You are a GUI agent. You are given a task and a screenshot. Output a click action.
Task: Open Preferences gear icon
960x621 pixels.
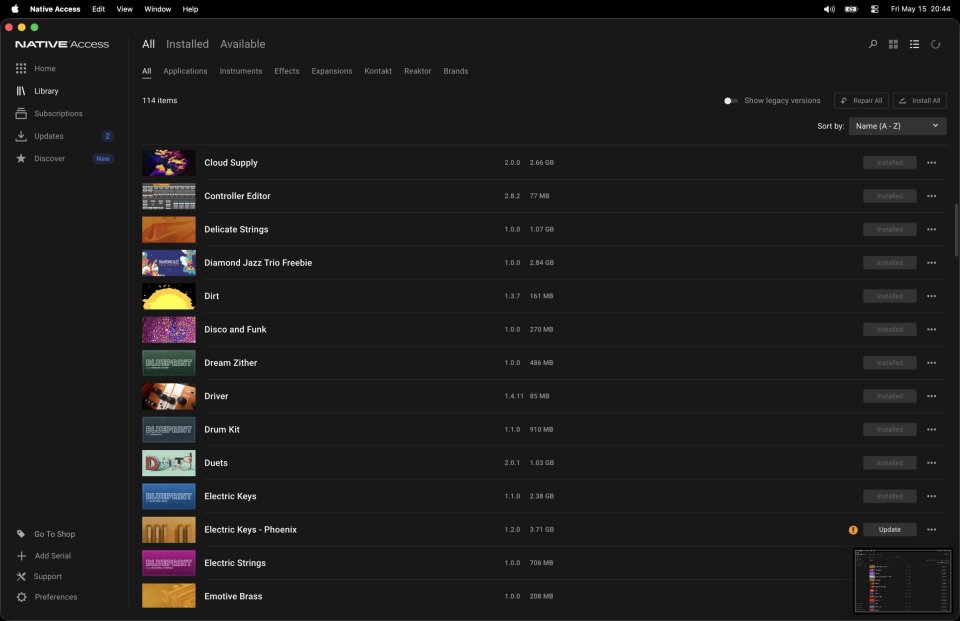21,597
